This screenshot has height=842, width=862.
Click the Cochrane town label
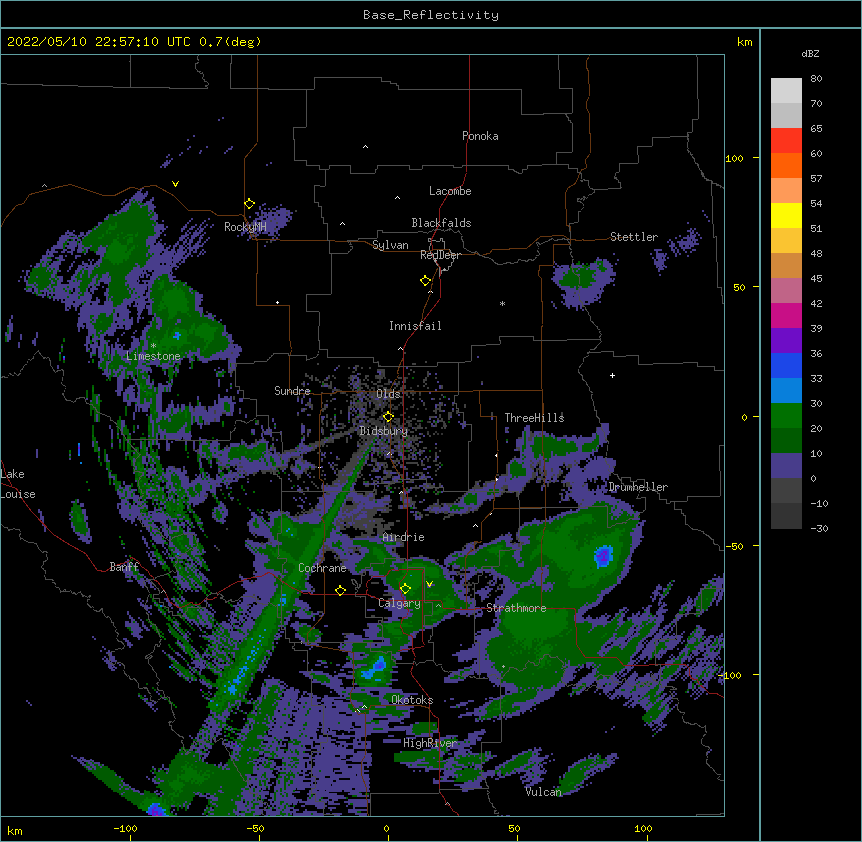click(x=322, y=568)
